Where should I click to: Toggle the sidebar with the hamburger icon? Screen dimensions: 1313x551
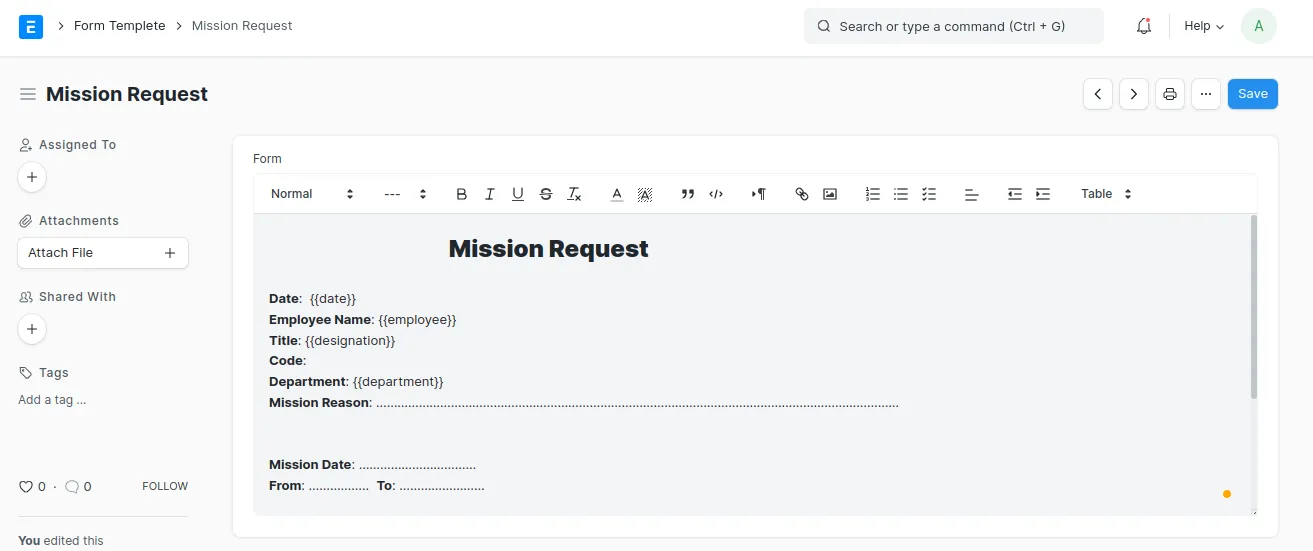[28, 94]
